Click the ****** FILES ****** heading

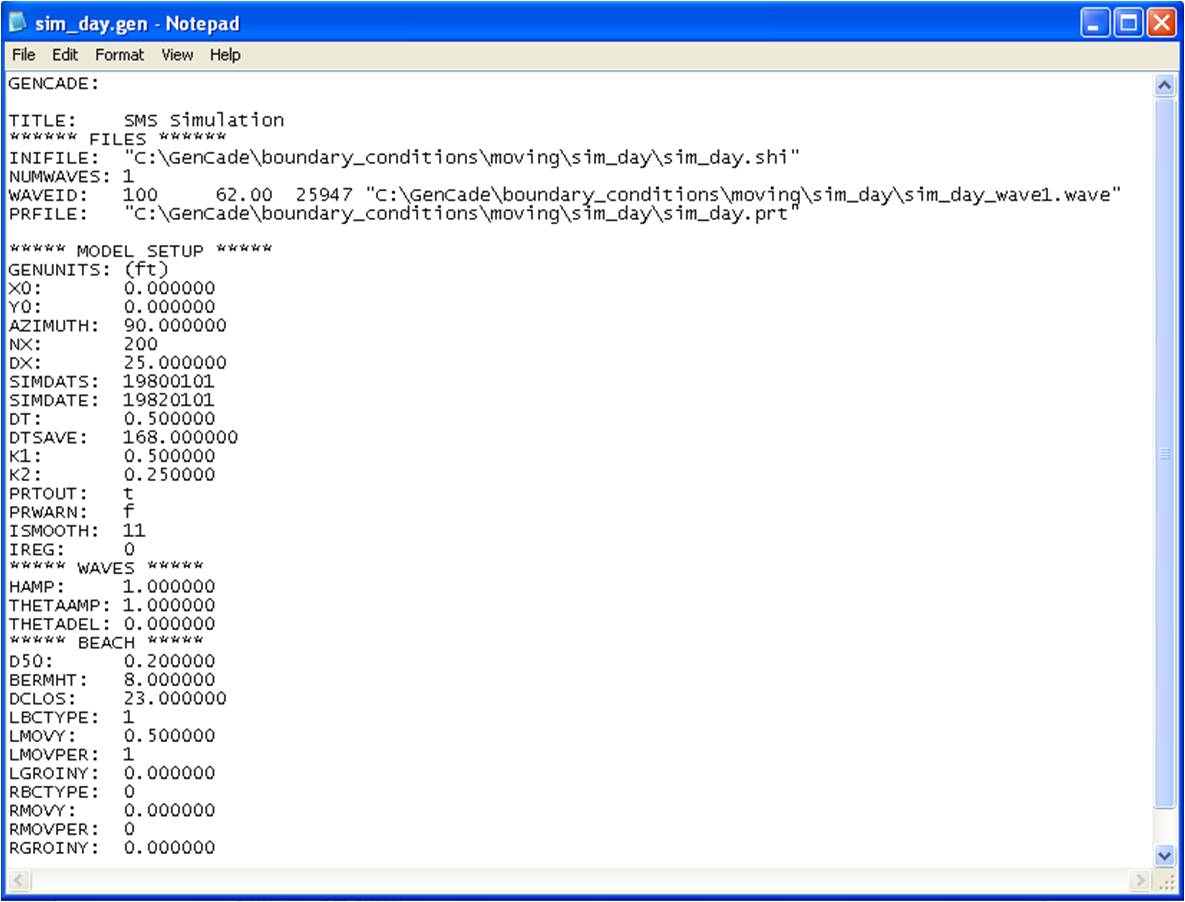(x=117, y=139)
